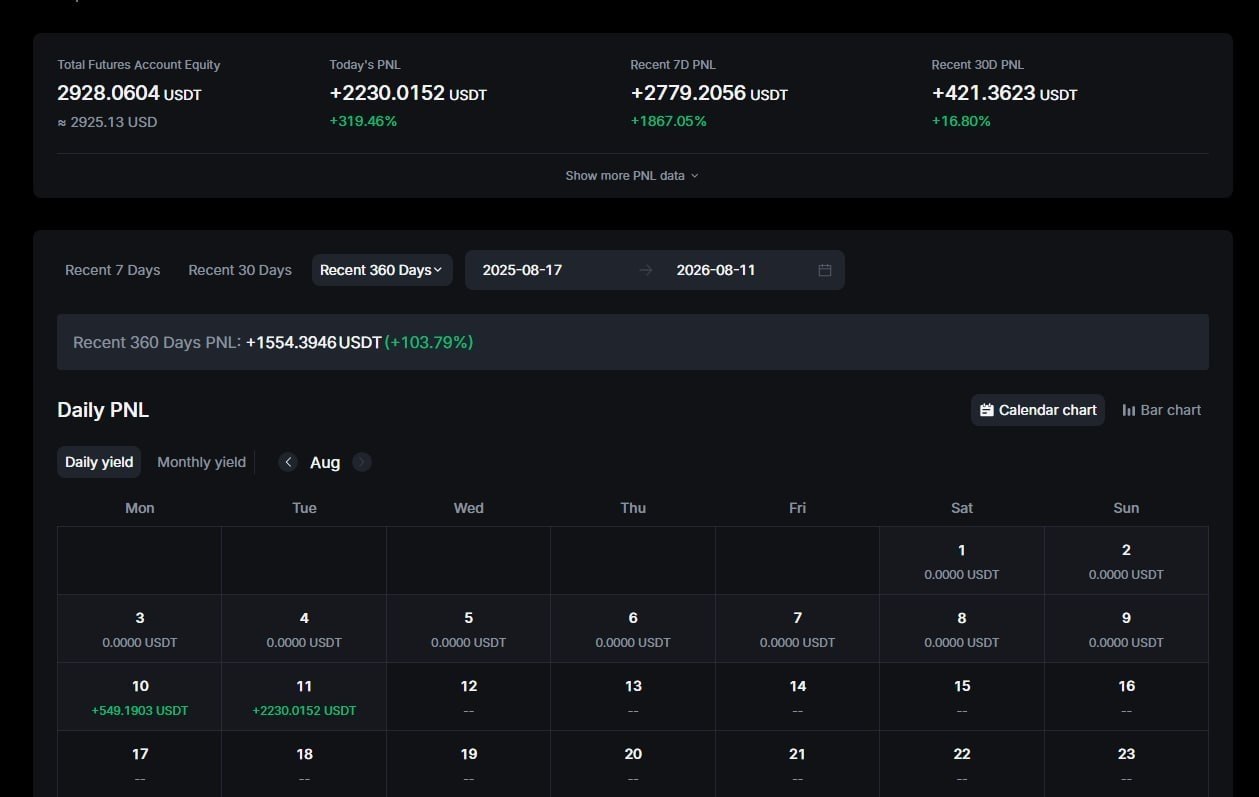
Task: Open the date range calendar icon
Action: tap(825, 270)
